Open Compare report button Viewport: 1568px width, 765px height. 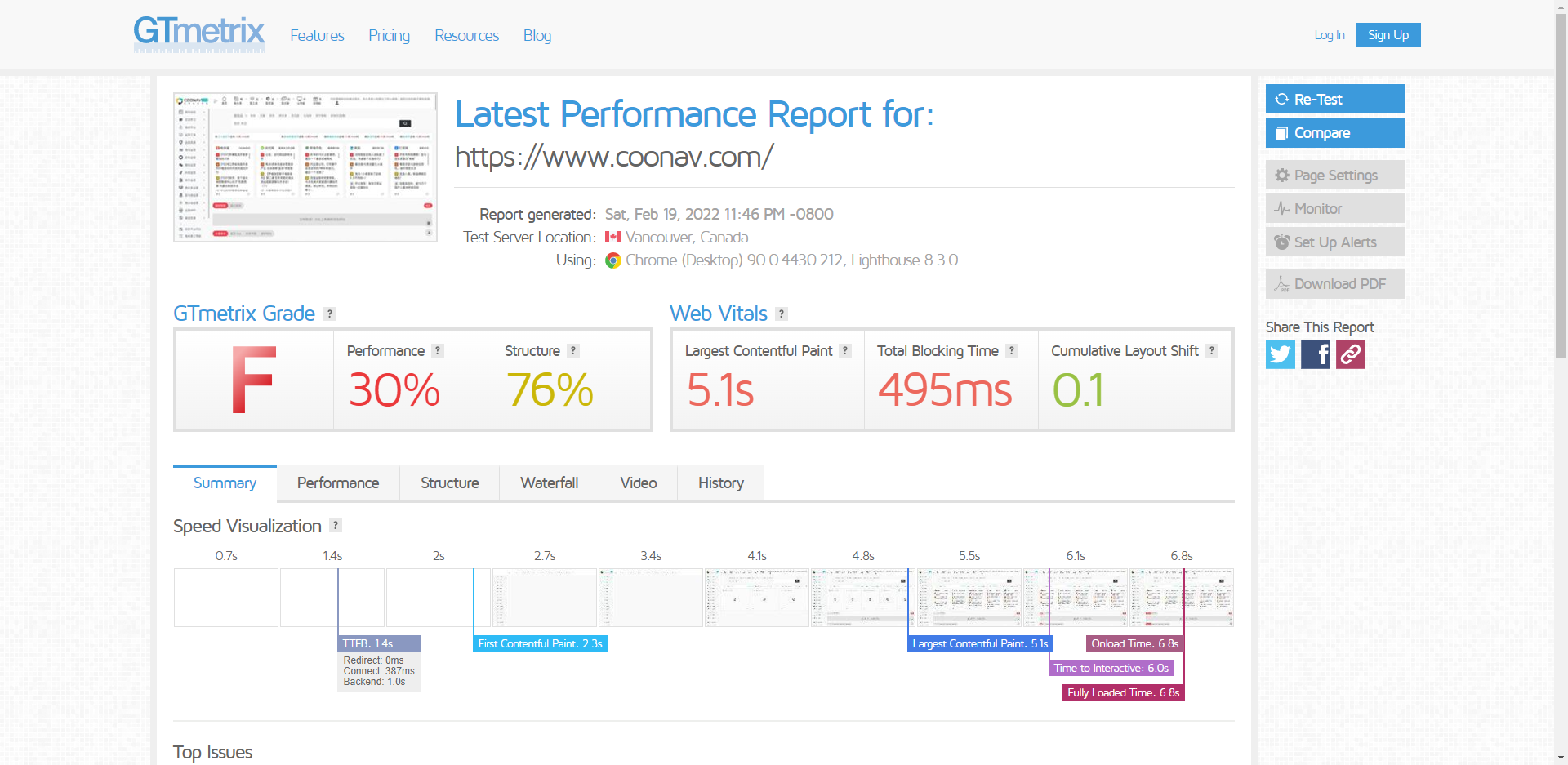tap(1335, 132)
